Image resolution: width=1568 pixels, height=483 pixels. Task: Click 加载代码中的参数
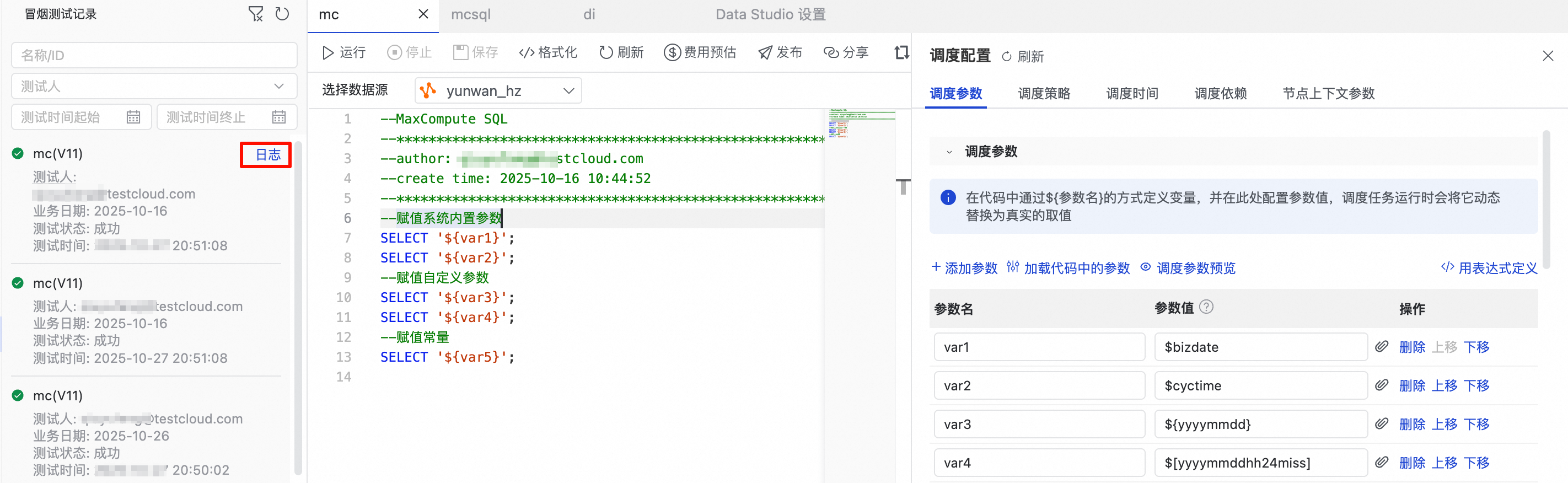coord(1067,268)
